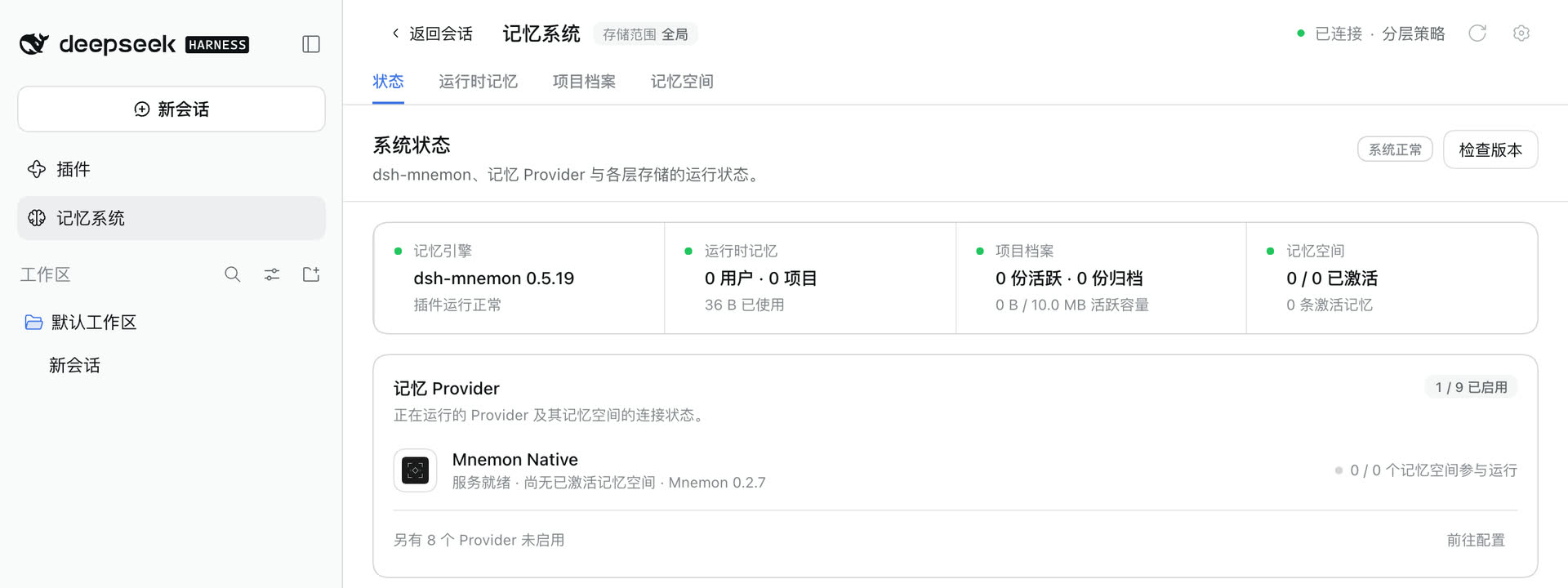Image resolution: width=1568 pixels, height=588 pixels.
Task: Click 0 B / 10.0 MB 活跃容量 value
Action: pyautogui.click(x=1071, y=305)
